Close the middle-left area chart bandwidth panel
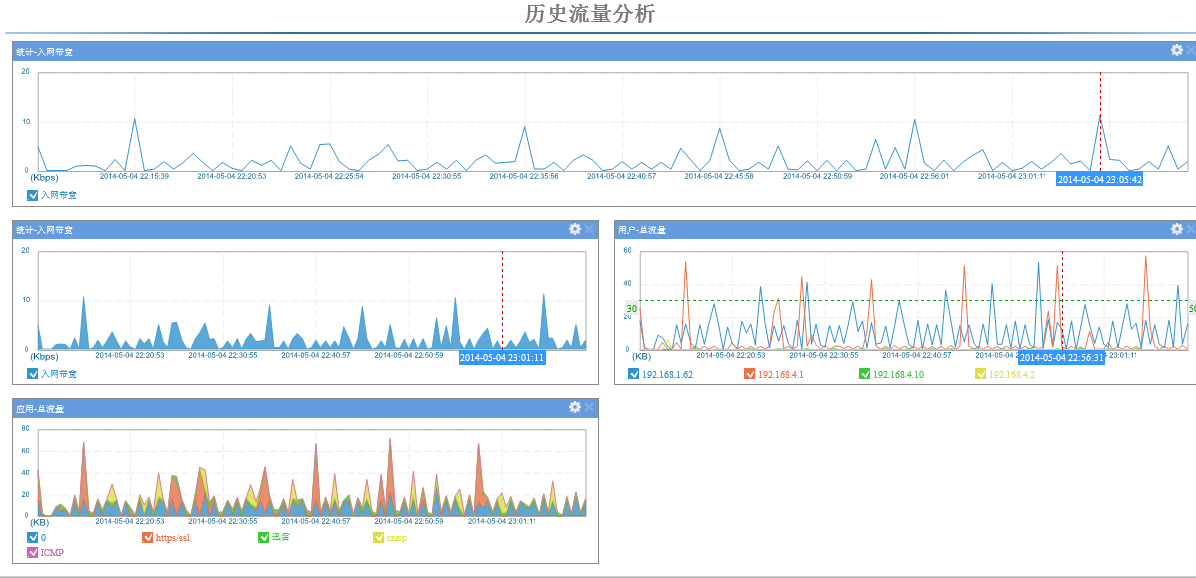The width and height of the screenshot is (1196, 578). [x=589, y=229]
